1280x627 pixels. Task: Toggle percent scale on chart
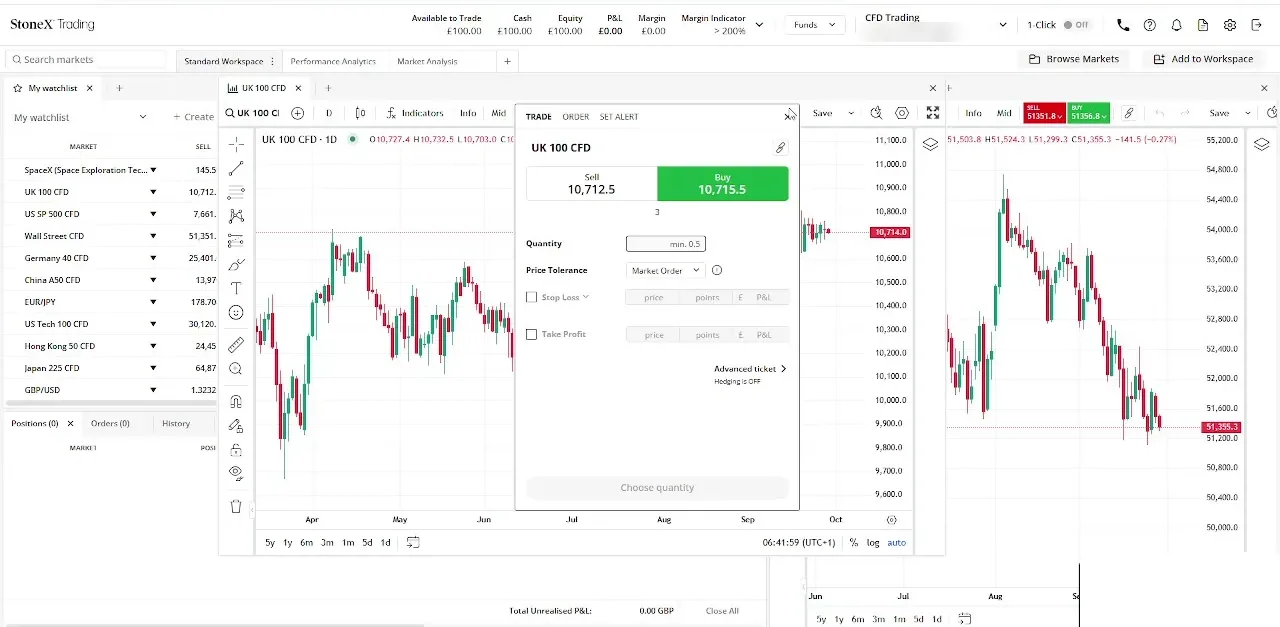pyautogui.click(x=853, y=542)
